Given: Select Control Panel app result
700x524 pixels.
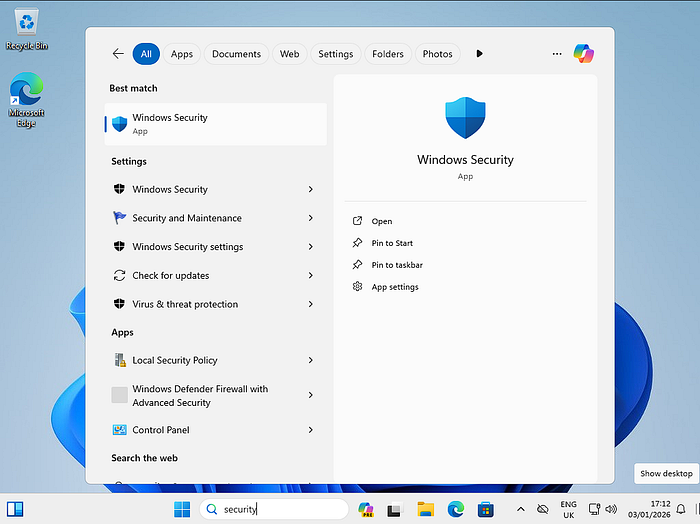Looking at the screenshot, I should (x=216, y=430).
